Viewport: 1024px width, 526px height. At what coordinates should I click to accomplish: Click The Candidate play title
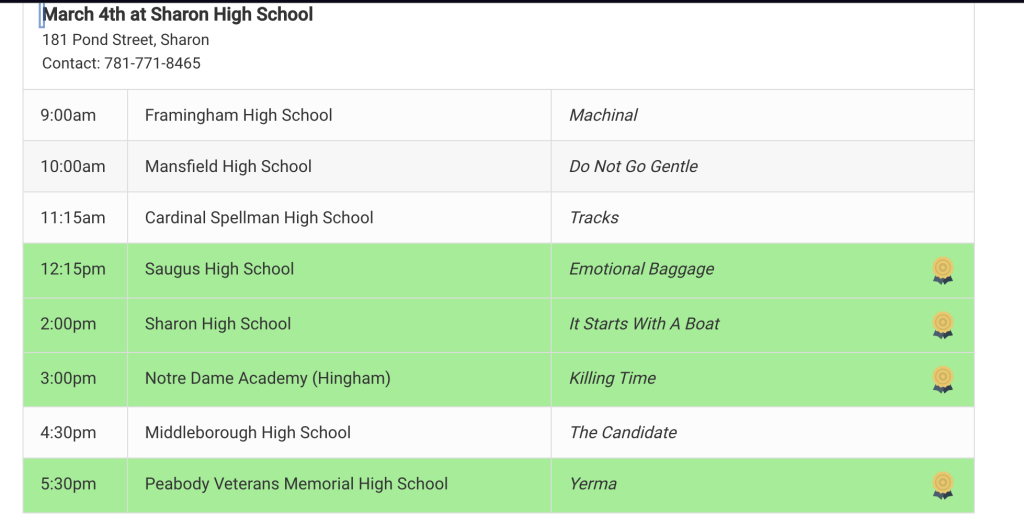click(x=623, y=432)
